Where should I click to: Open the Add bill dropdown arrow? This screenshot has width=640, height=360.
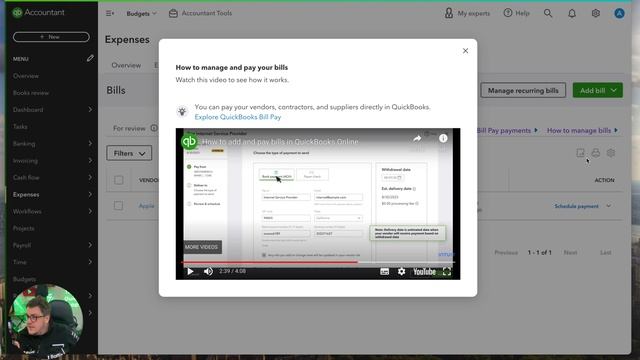click(x=614, y=90)
